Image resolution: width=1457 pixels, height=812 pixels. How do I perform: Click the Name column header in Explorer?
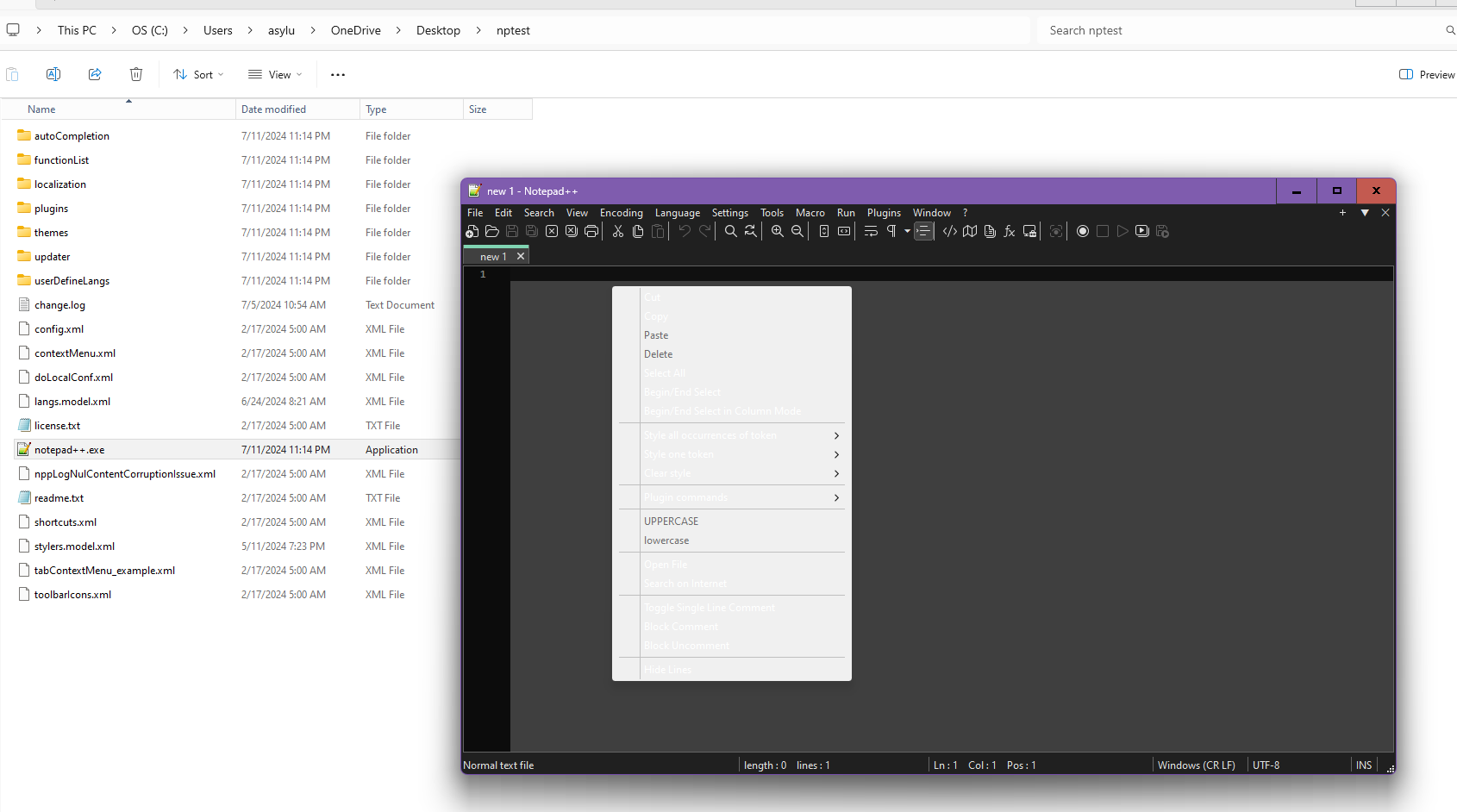[x=118, y=109]
